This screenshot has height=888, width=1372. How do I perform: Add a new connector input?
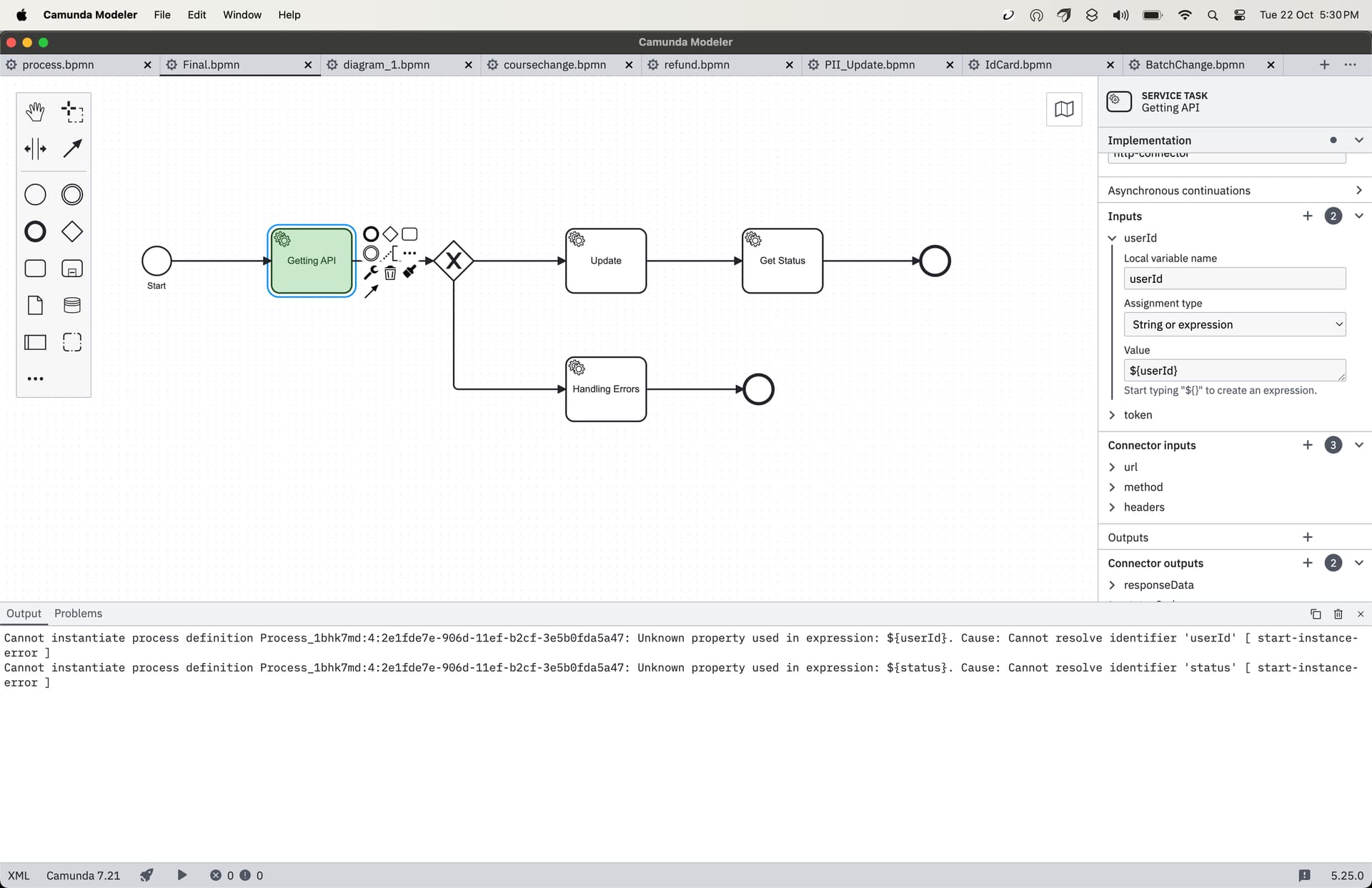[1308, 445]
